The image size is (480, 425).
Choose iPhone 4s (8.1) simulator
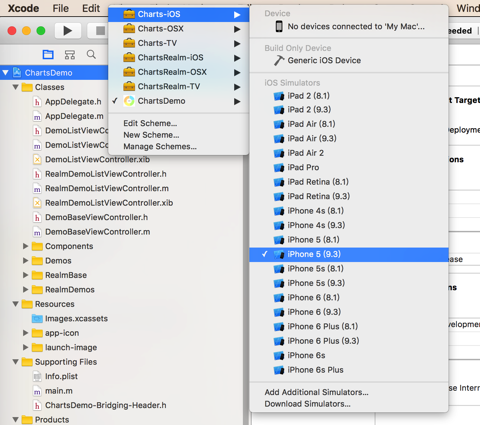point(349,211)
